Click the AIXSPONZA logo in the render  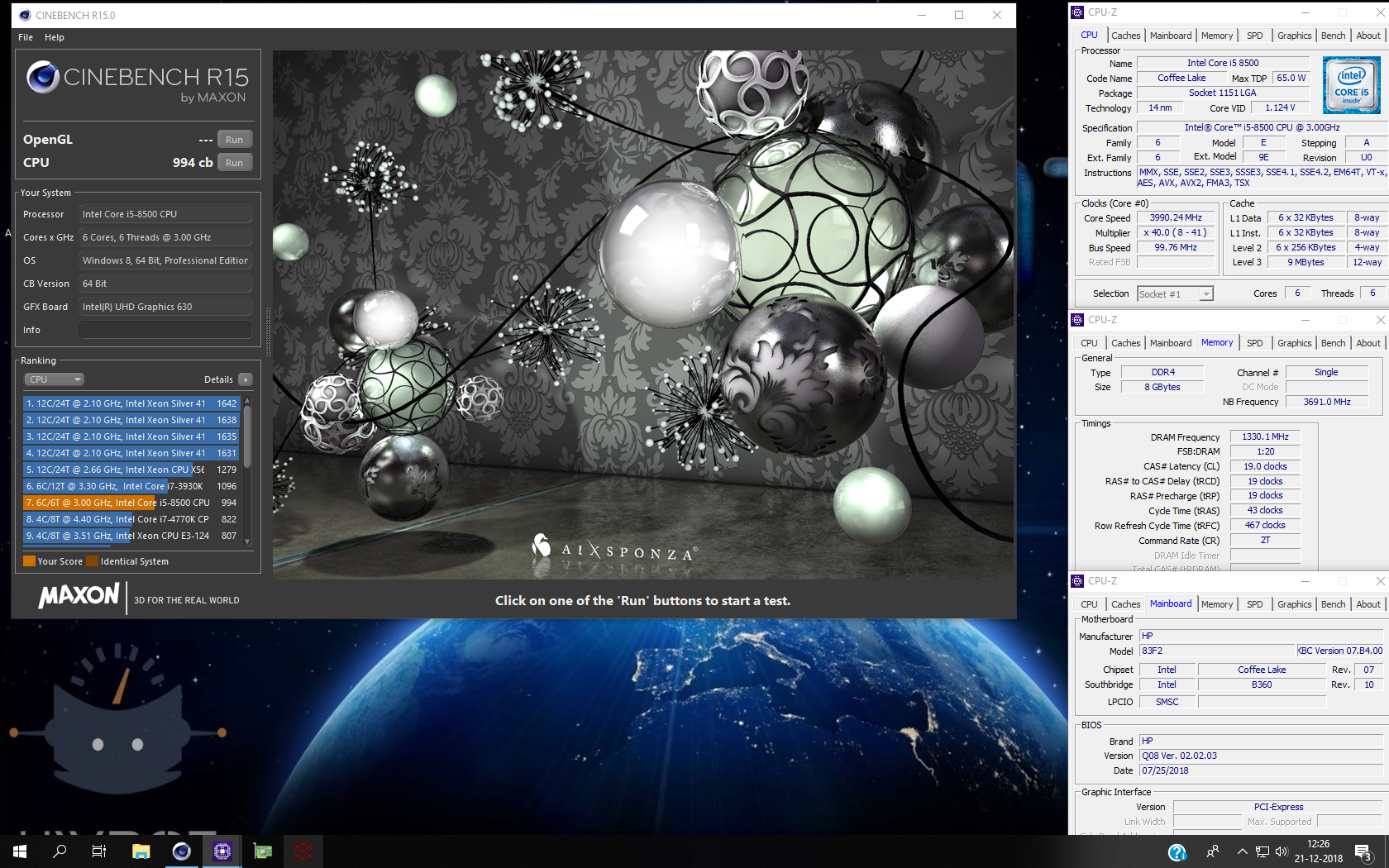[x=614, y=548]
